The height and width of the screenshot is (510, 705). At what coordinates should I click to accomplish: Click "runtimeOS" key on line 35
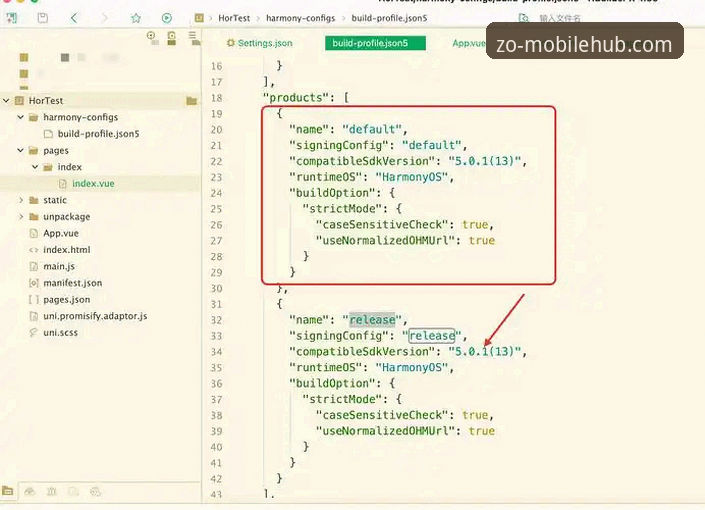click(329, 367)
